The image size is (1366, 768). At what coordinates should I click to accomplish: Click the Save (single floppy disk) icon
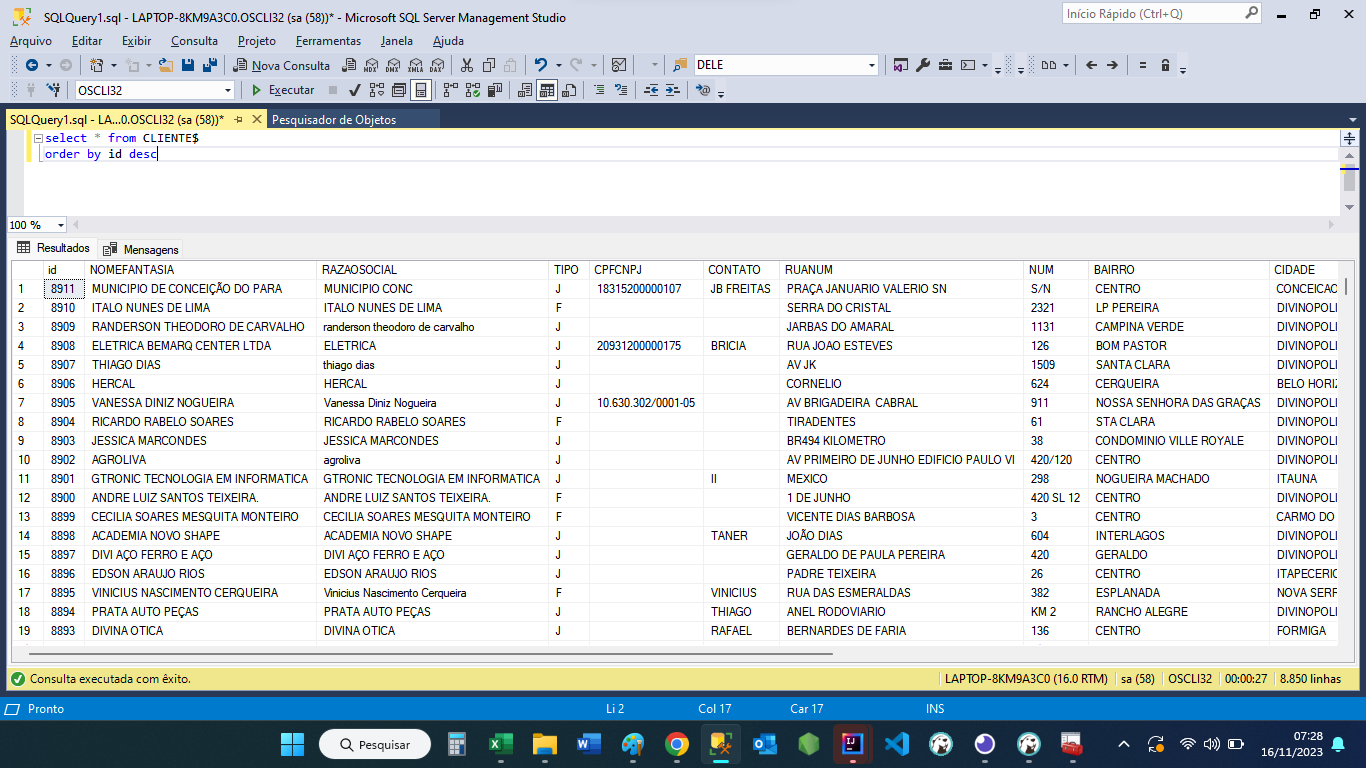(x=188, y=65)
